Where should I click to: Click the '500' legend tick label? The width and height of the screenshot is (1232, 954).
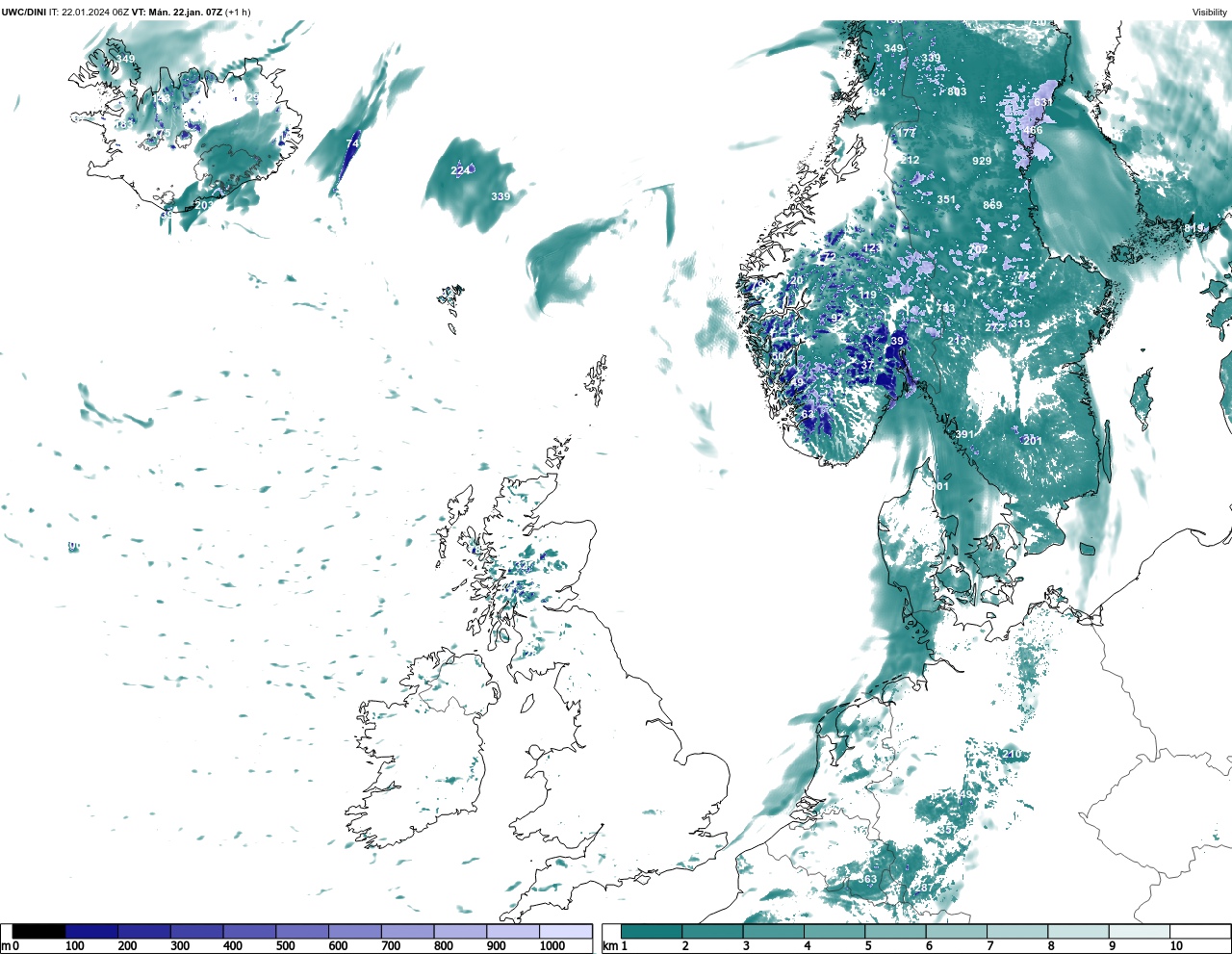tap(285, 946)
